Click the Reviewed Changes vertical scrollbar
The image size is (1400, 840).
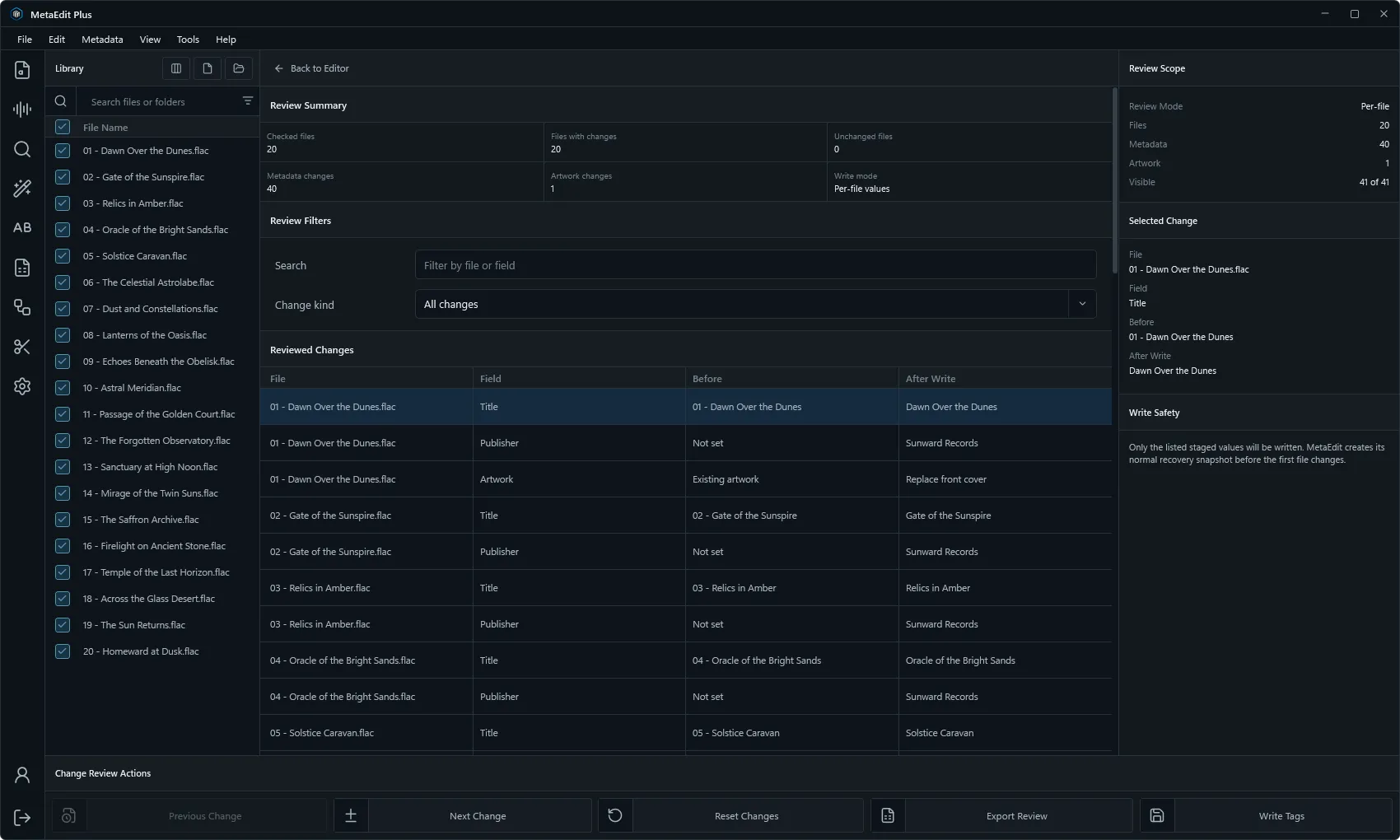pos(1115,181)
